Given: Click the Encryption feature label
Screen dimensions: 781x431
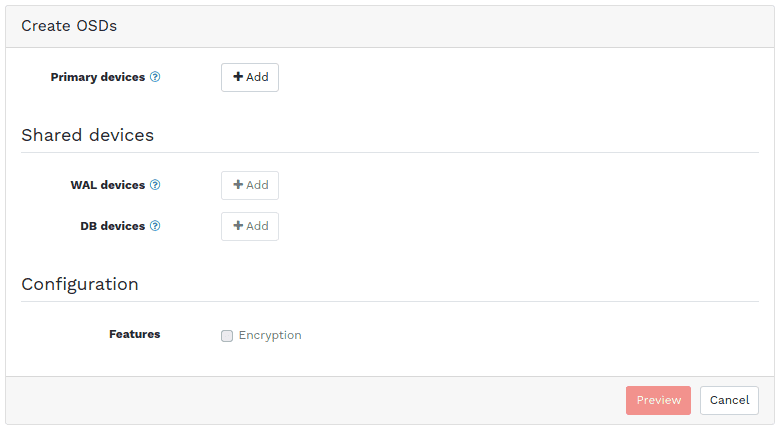Looking at the screenshot, I should pyautogui.click(x=270, y=336).
